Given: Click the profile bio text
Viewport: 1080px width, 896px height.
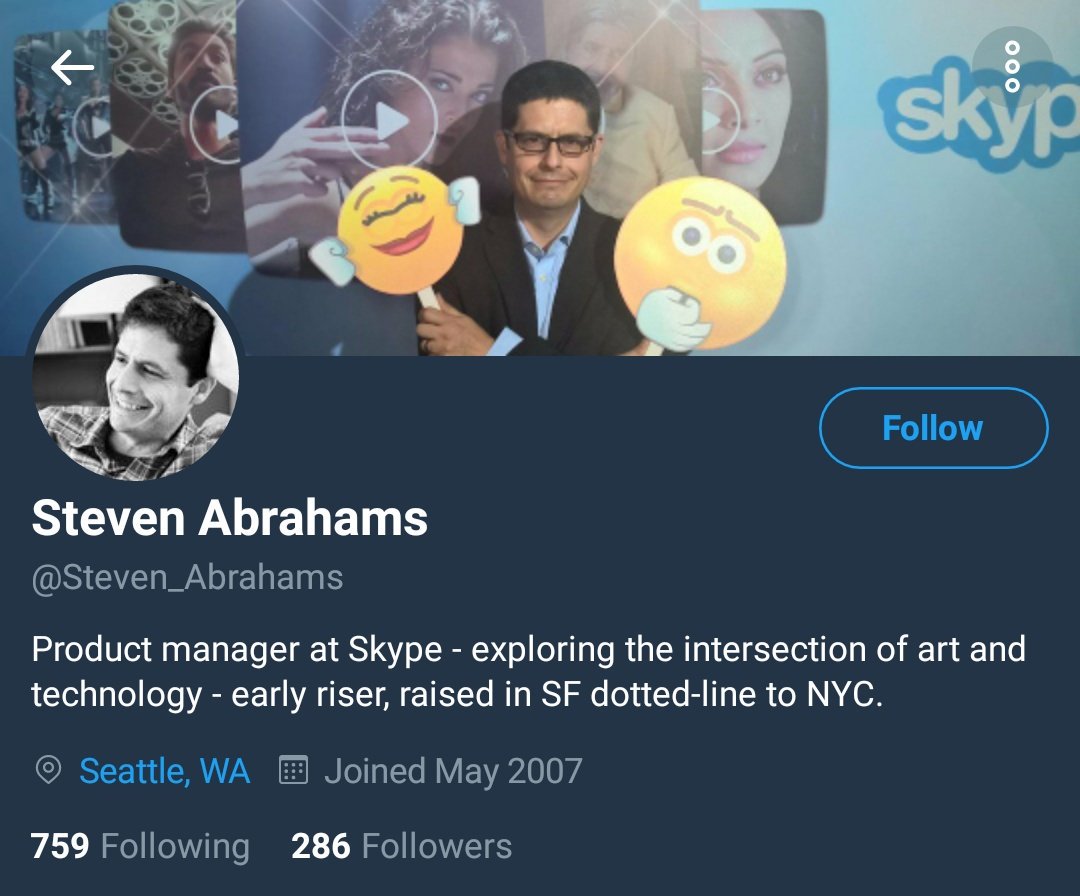Looking at the screenshot, I should (528, 671).
